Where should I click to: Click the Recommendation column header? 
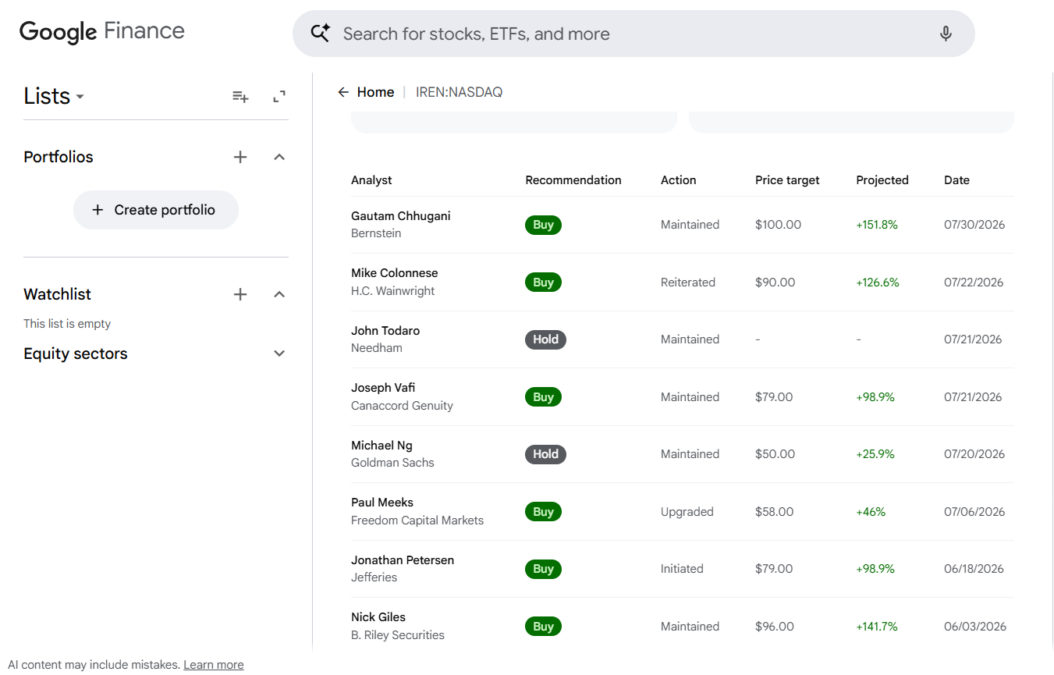[573, 180]
